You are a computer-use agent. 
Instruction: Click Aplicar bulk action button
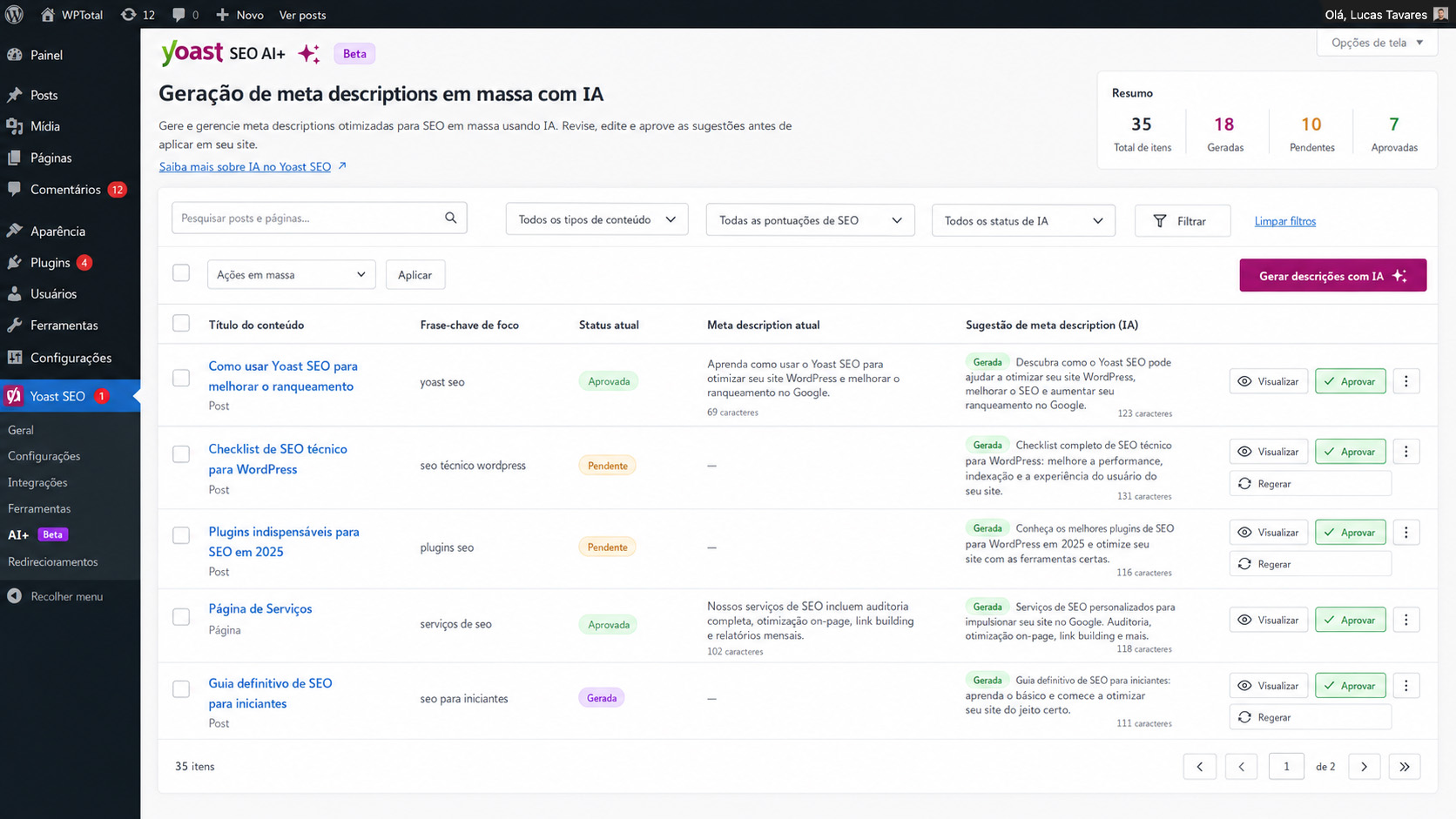[x=415, y=274]
